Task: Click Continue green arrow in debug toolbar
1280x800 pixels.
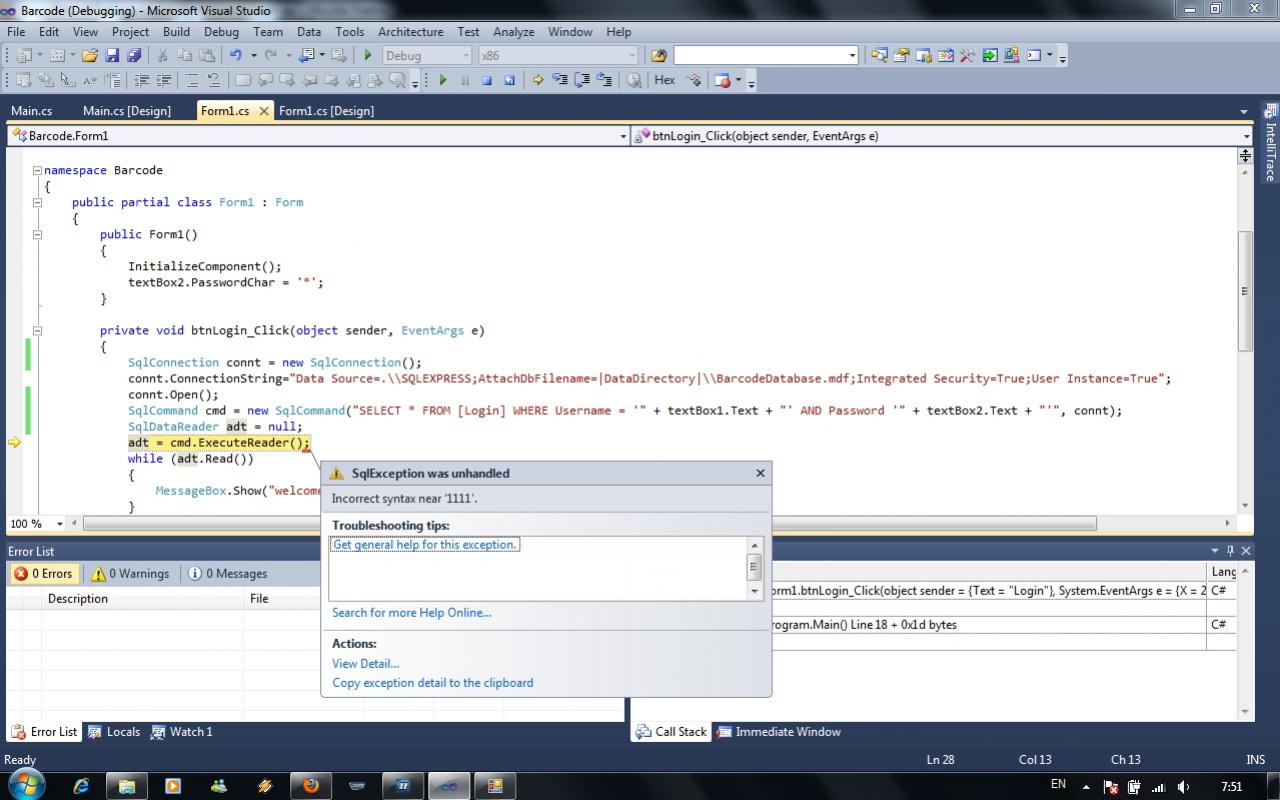Action: pyautogui.click(x=442, y=80)
